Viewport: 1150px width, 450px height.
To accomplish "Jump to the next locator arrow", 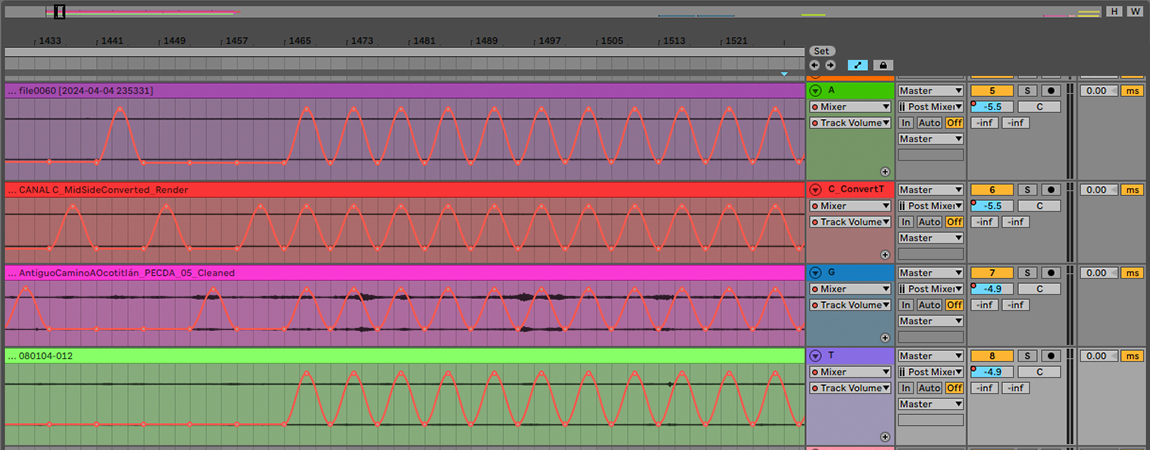I will (829, 65).
